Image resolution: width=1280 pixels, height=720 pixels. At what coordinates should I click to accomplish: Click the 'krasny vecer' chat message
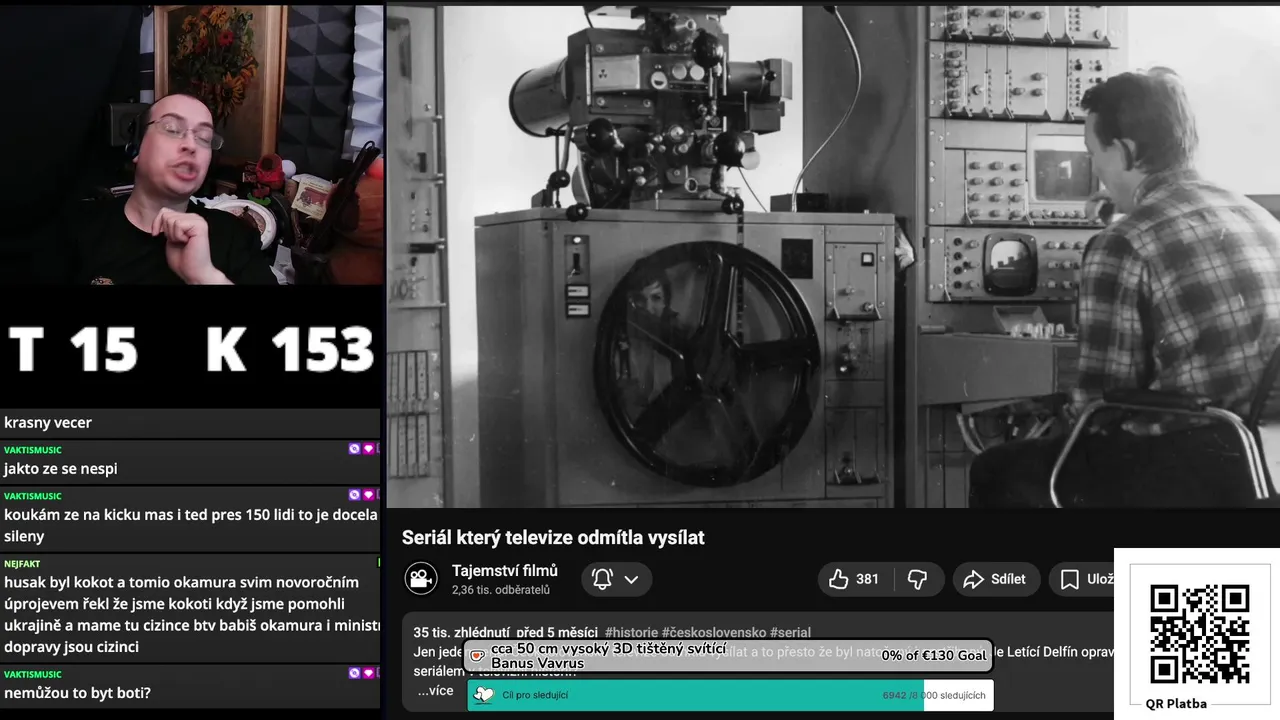click(x=48, y=422)
